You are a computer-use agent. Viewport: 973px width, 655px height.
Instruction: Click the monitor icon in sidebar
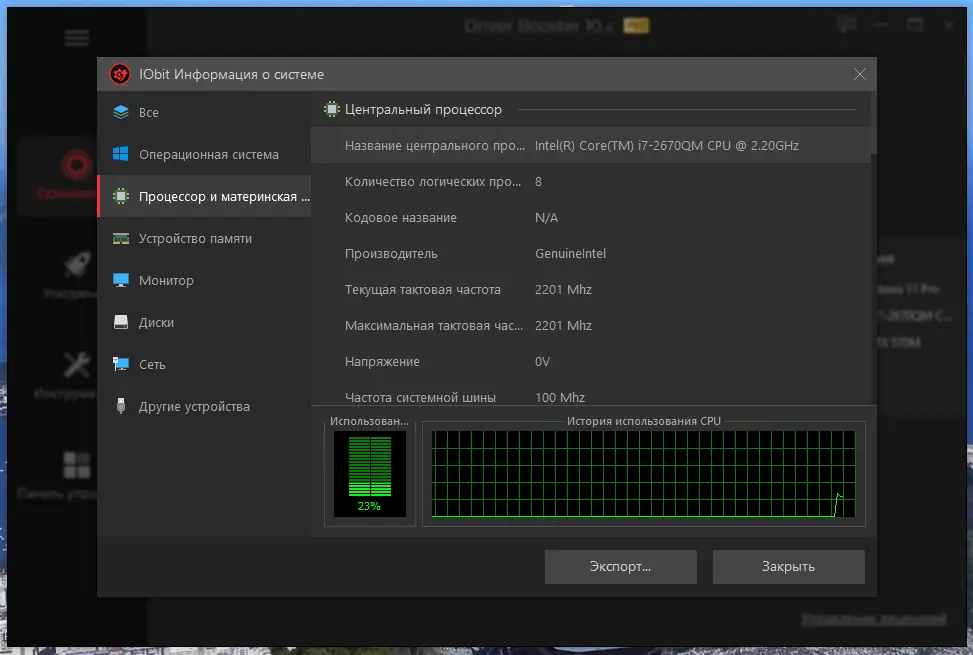pyautogui.click(x=121, y=280)
